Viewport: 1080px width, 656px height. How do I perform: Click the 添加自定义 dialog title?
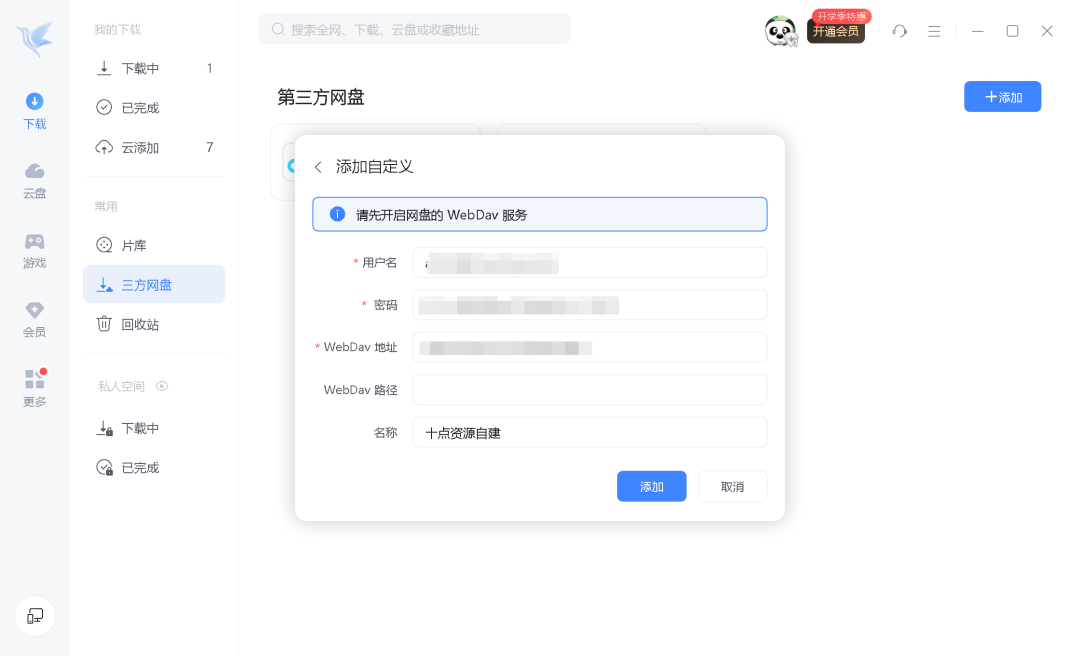pos(375,167)
